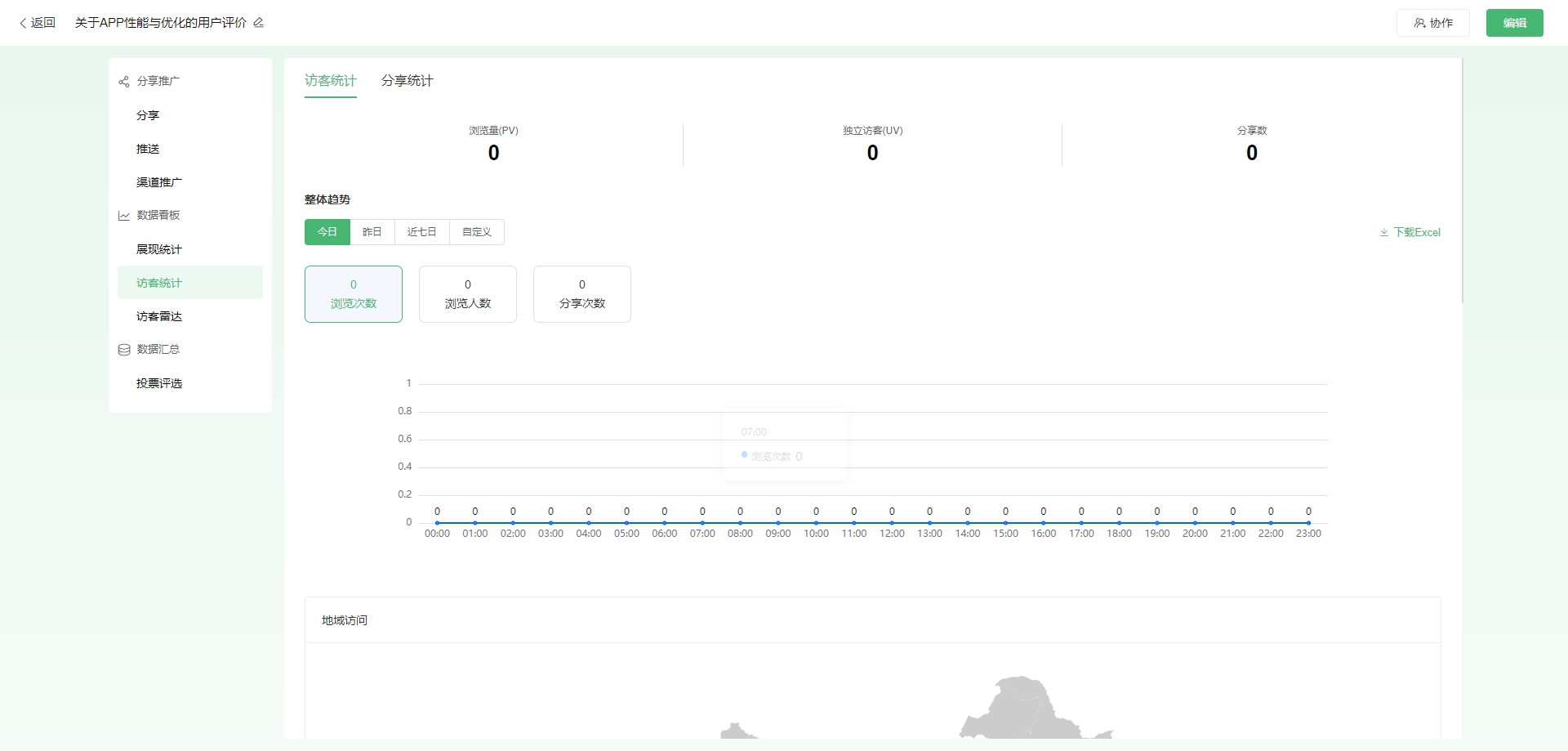Switch to the 访客统计 tab
Viewport: 1568px width, 751px height.
(331, 81)
